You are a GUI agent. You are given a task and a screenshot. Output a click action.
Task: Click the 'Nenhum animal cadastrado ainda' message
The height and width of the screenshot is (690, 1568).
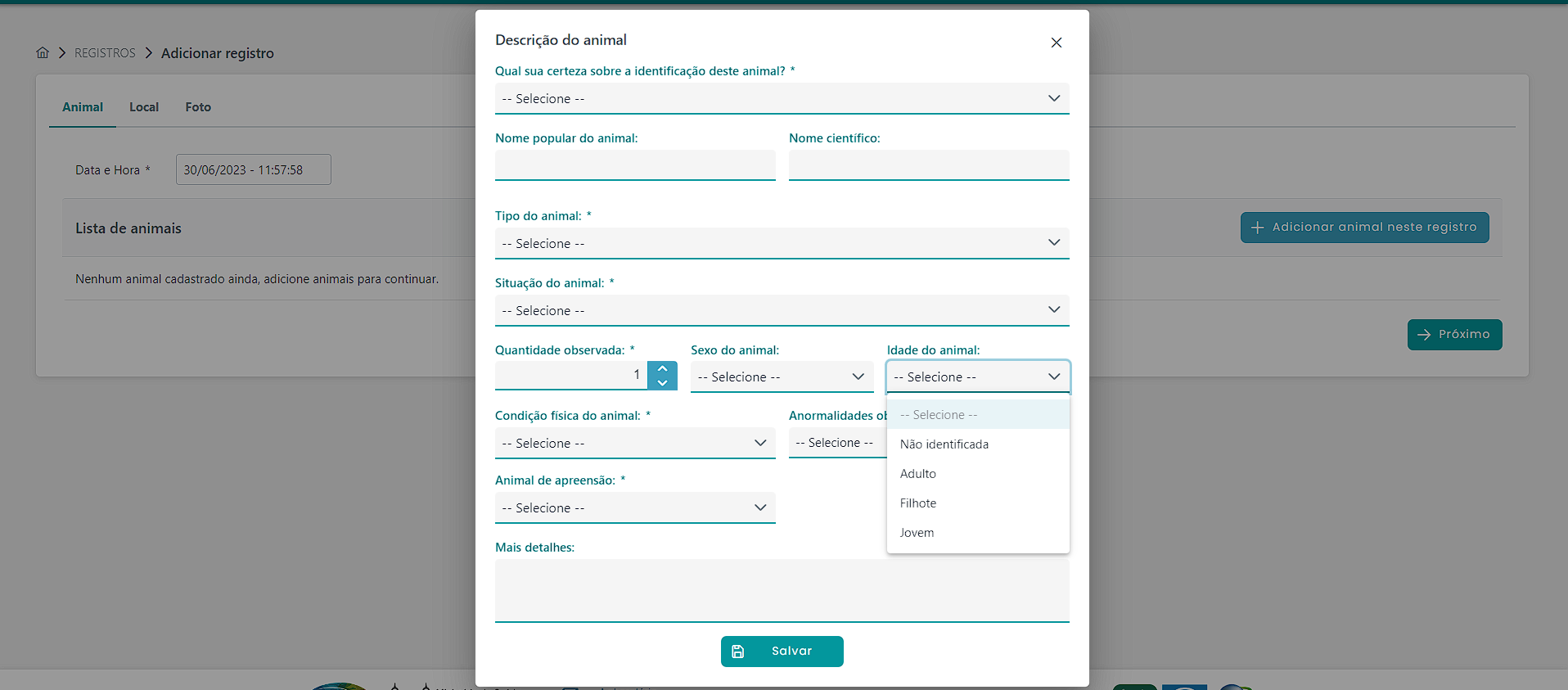point(257,279)
